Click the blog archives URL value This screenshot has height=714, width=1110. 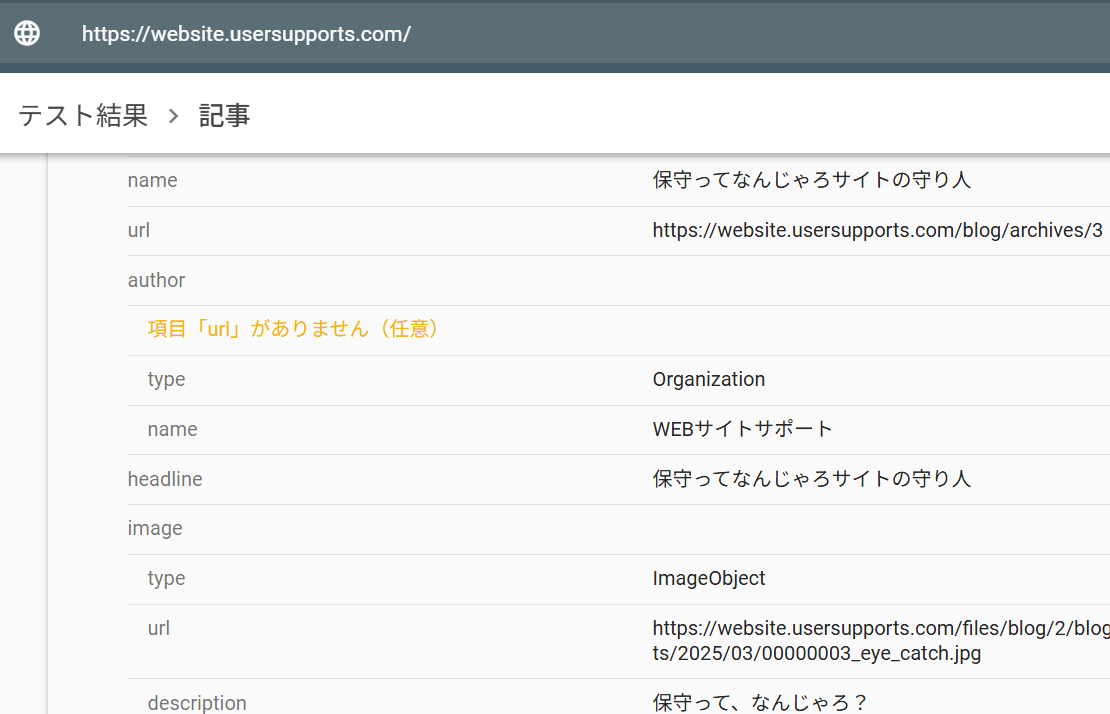[x=877, y=230]
